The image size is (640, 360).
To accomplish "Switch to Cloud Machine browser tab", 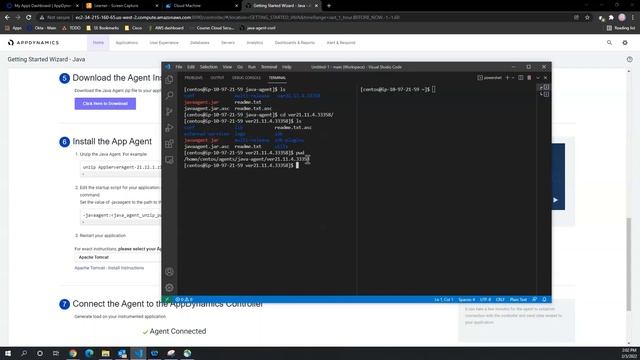I will [202, 6].
